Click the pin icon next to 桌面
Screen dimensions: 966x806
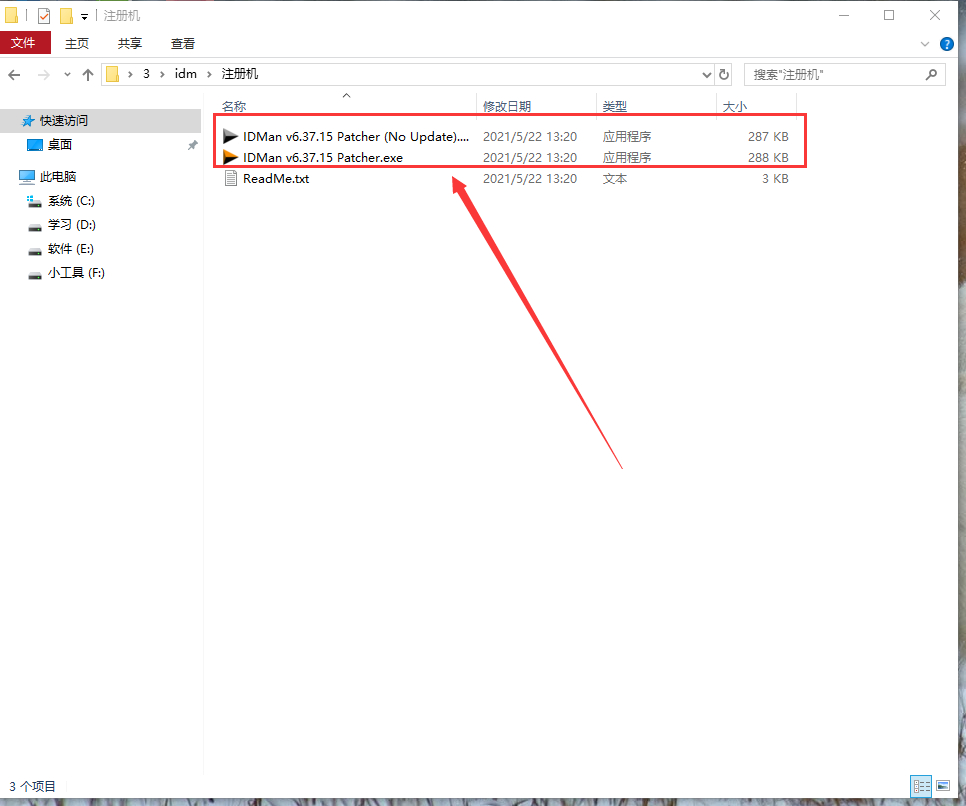pyautogui.click(x=193, y=145)
